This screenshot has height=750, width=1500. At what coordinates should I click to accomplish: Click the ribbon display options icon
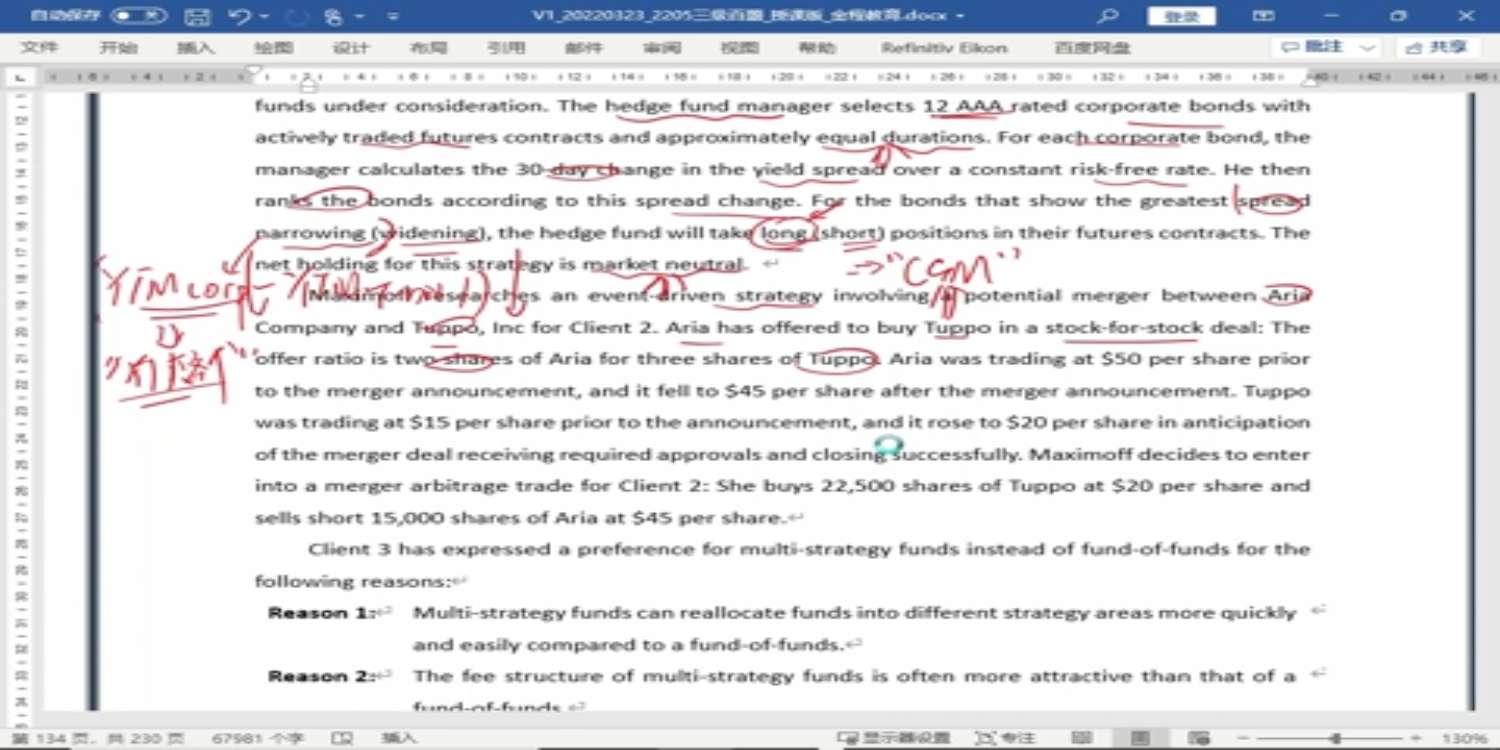tap(1264, 16)
